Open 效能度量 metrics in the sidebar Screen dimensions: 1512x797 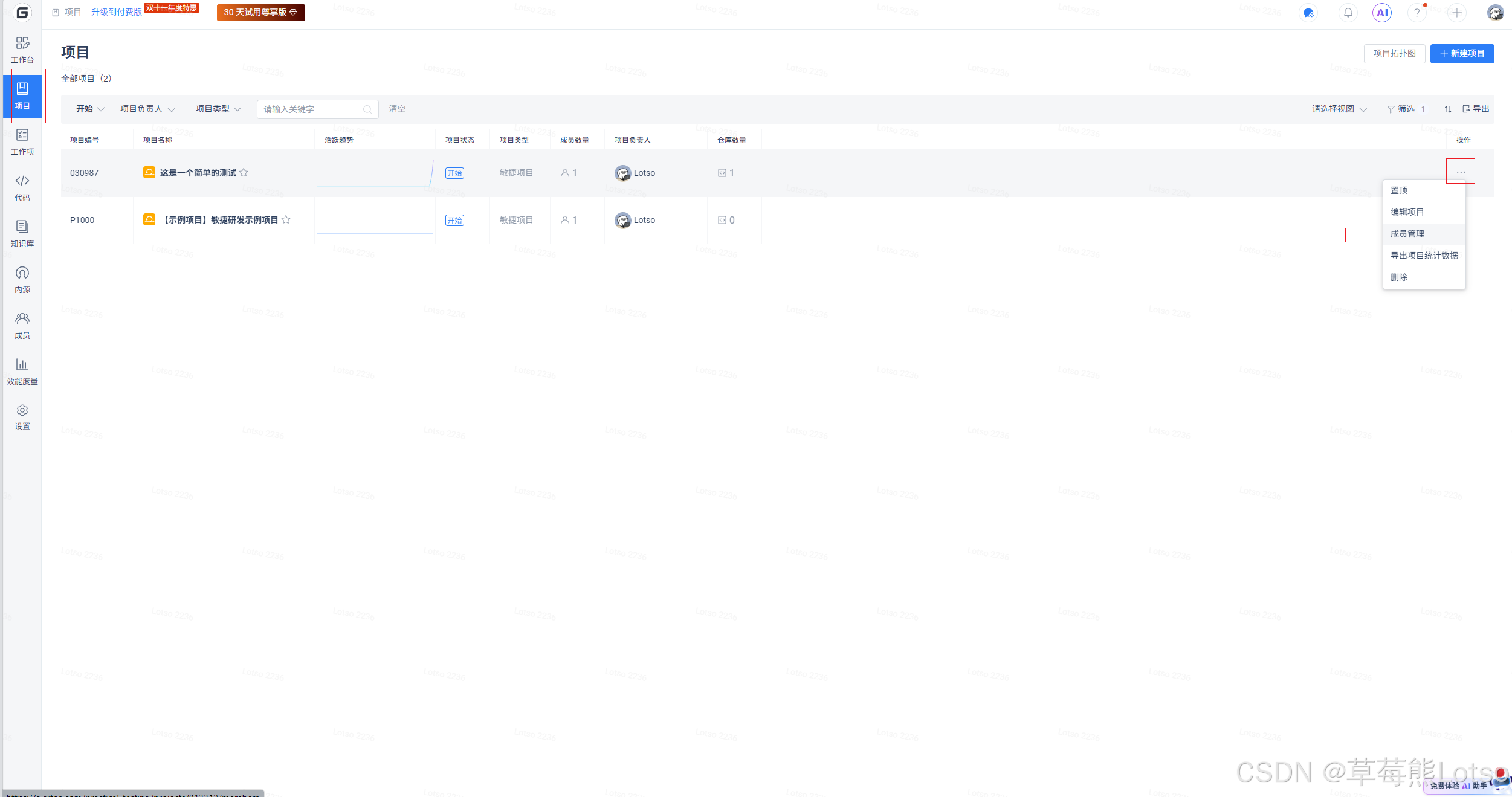coord(22,371)
